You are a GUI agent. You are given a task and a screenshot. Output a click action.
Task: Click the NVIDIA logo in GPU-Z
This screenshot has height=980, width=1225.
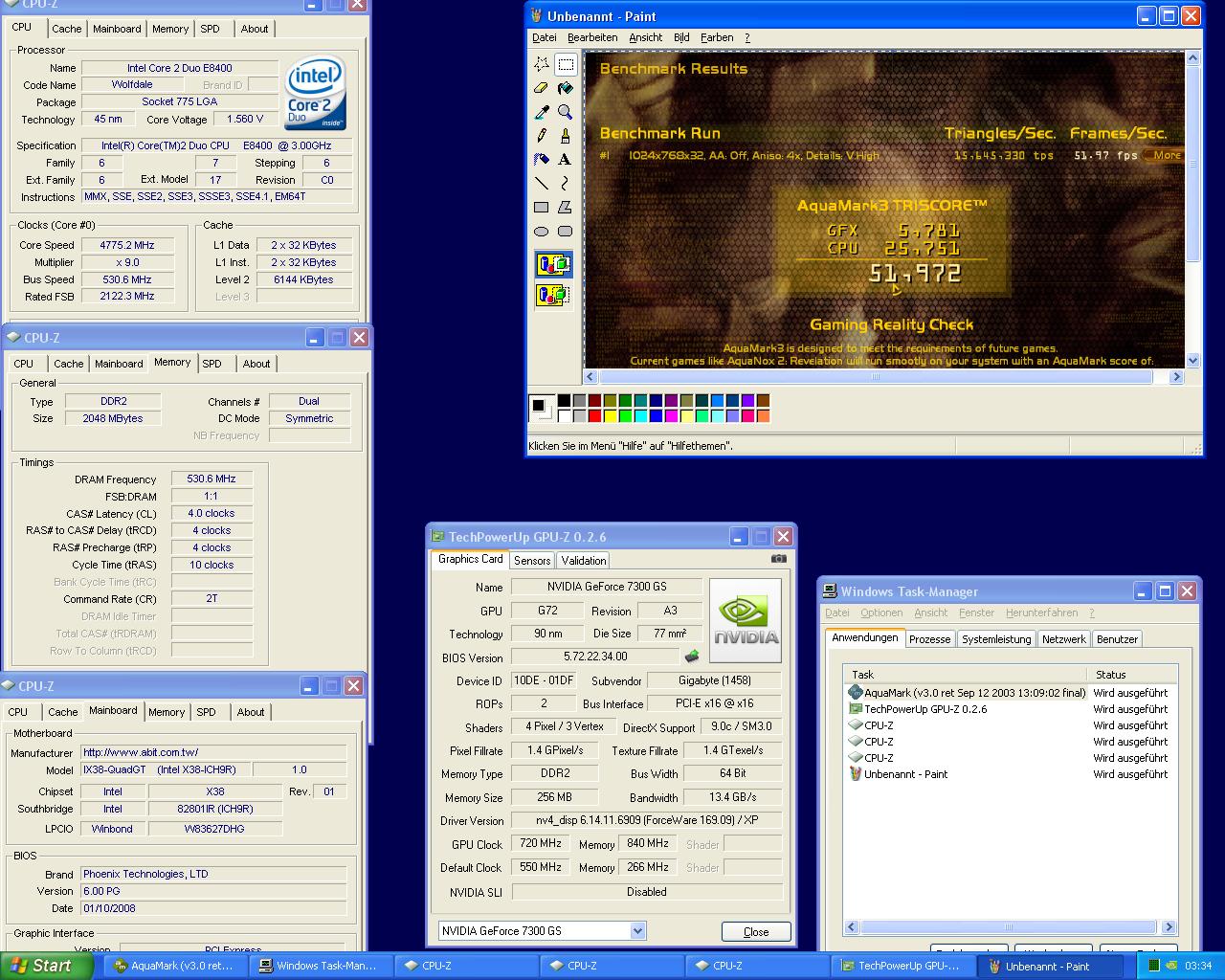tap(746, 620)
